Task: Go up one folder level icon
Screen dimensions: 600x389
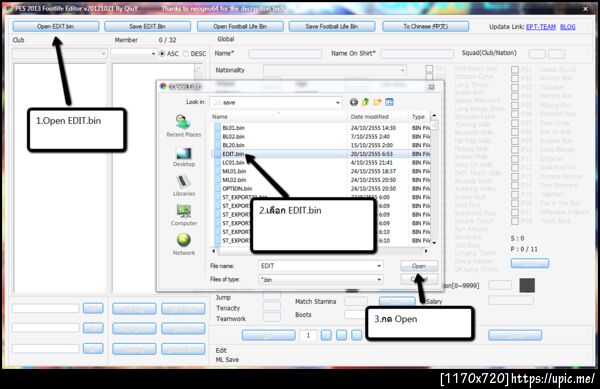Action: (365, 102)
